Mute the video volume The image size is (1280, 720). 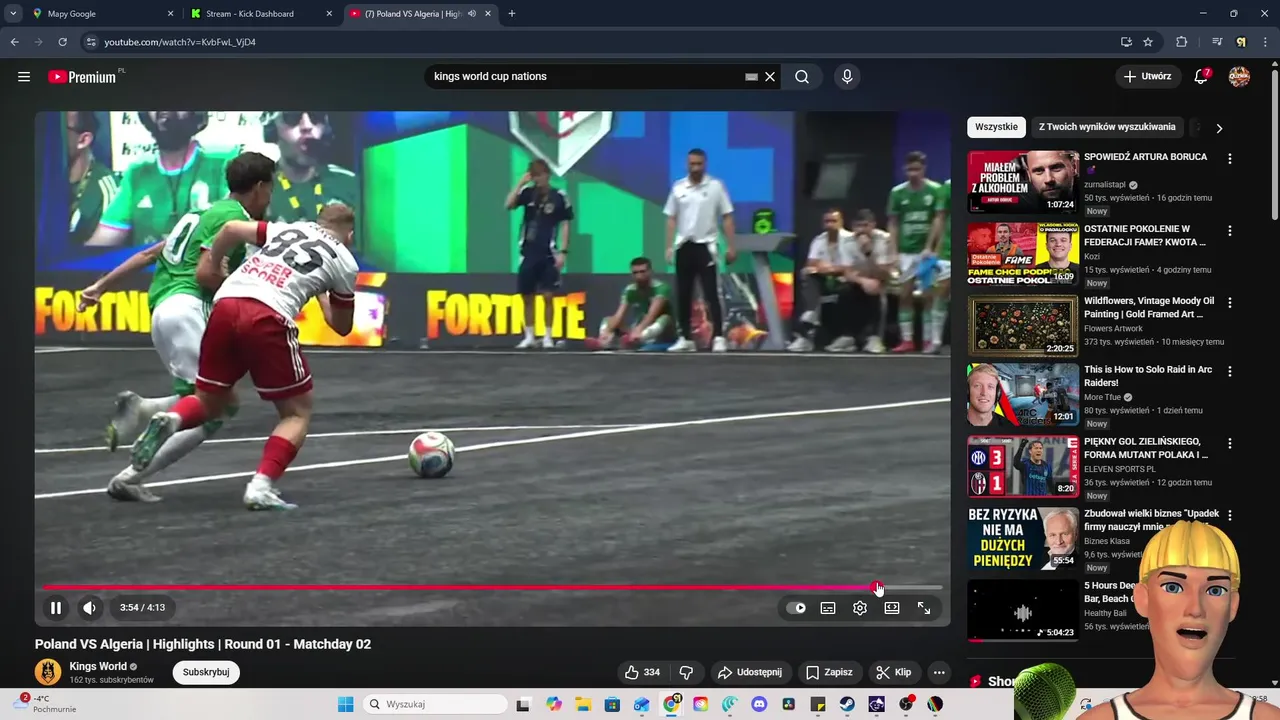[89, 608]
